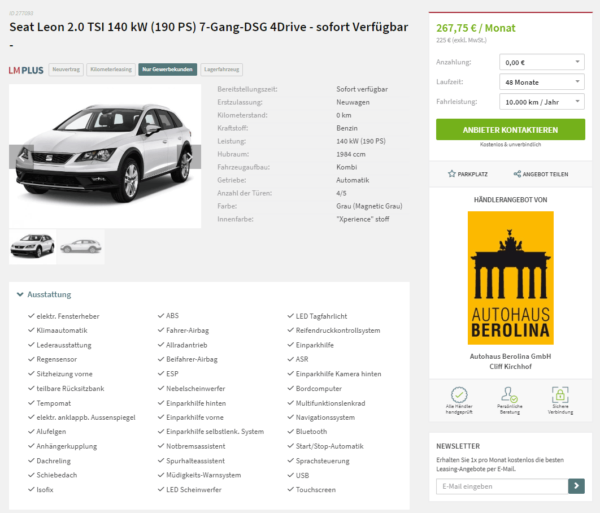The image size is (600, 513).
Task: Select the side-view car thumbnail
Action: [80, 246]
